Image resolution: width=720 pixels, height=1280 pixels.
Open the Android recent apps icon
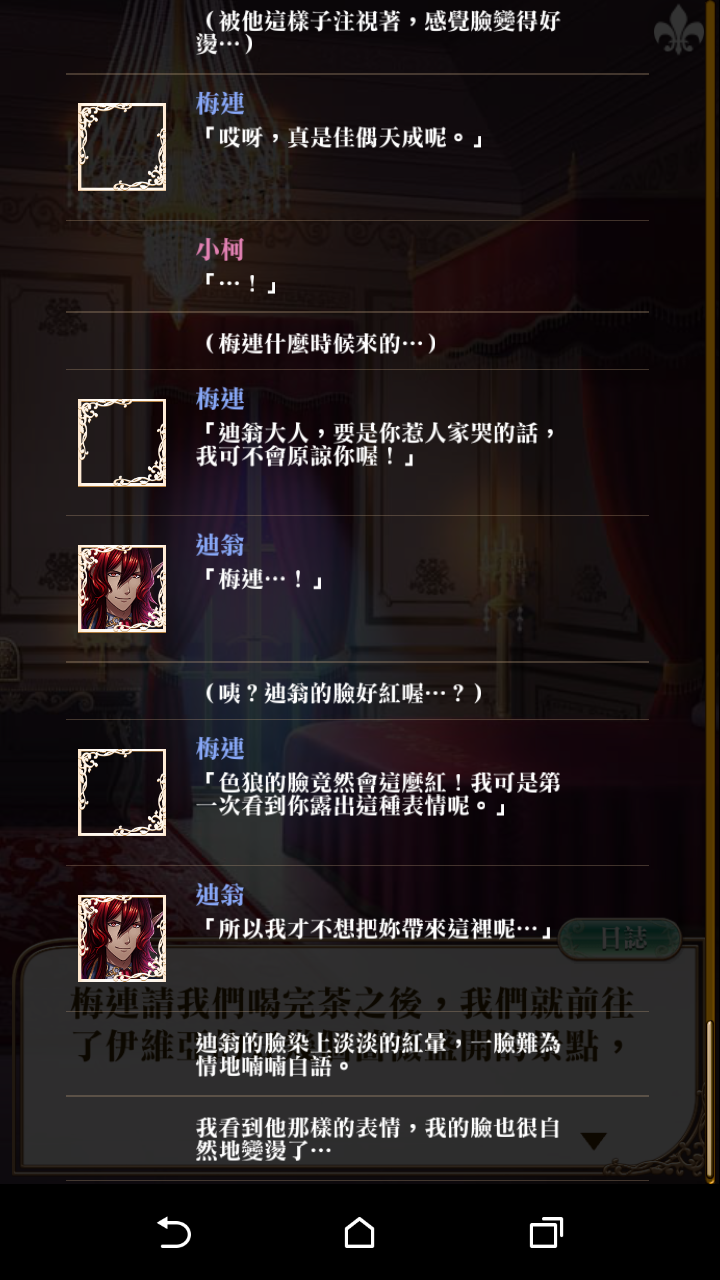(x=545, y=1233)
